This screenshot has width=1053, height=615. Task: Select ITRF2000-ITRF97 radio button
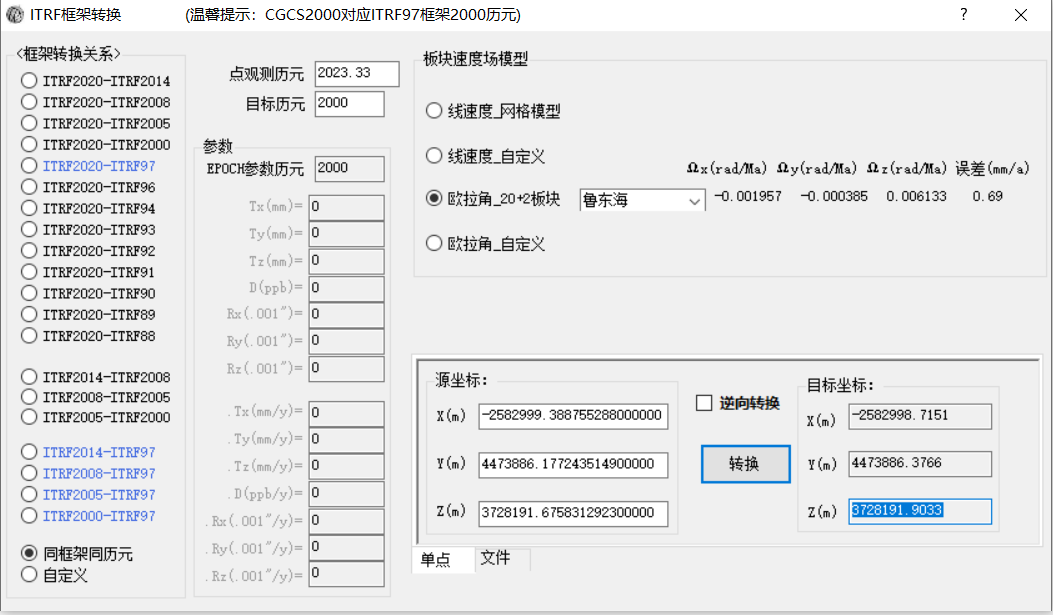[30, 516]
